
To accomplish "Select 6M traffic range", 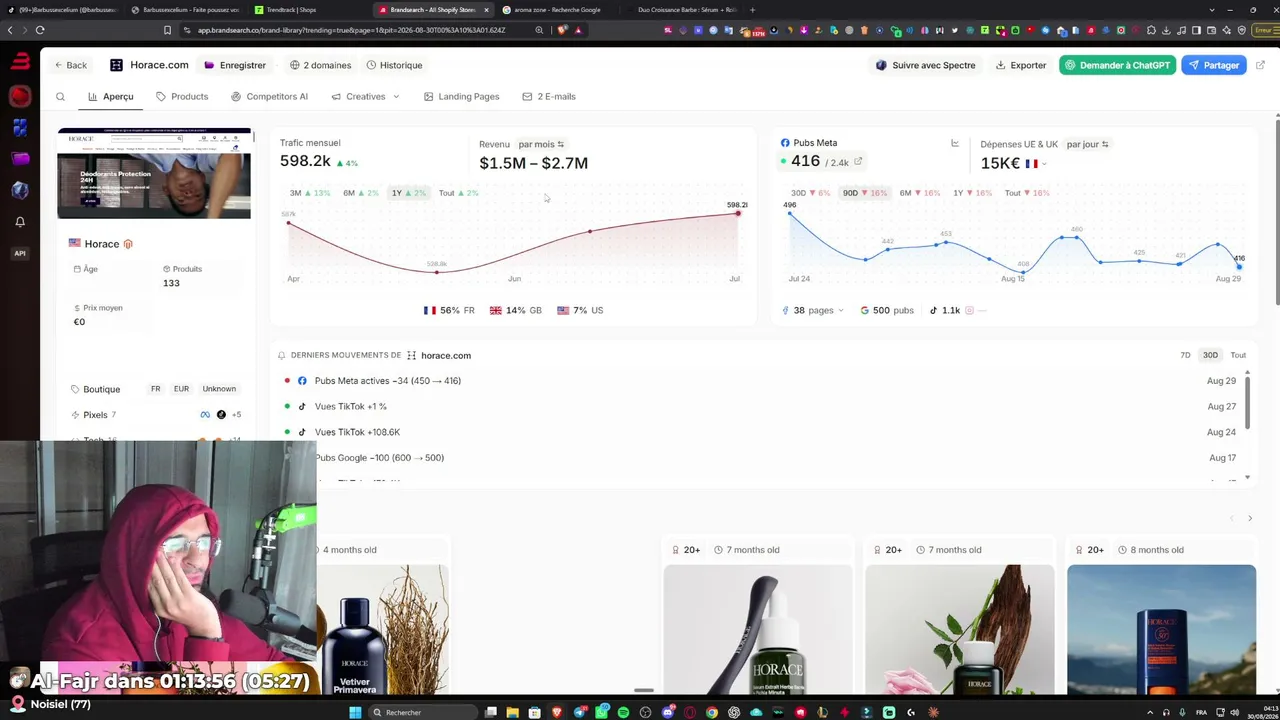I will (x=361, y=193).
